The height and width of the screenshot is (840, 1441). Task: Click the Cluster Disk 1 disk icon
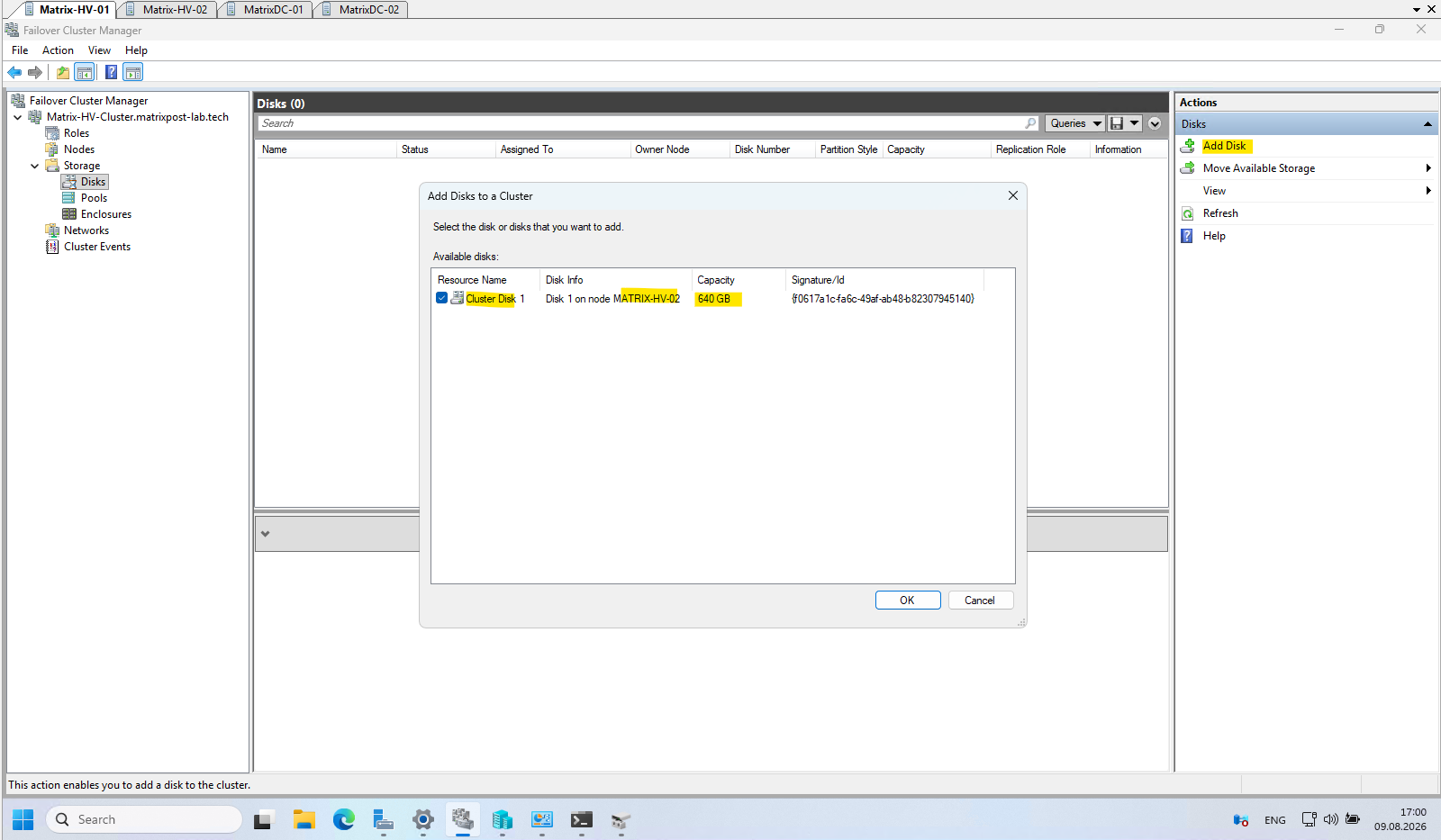pyautogui.click(x=458, y=298)
